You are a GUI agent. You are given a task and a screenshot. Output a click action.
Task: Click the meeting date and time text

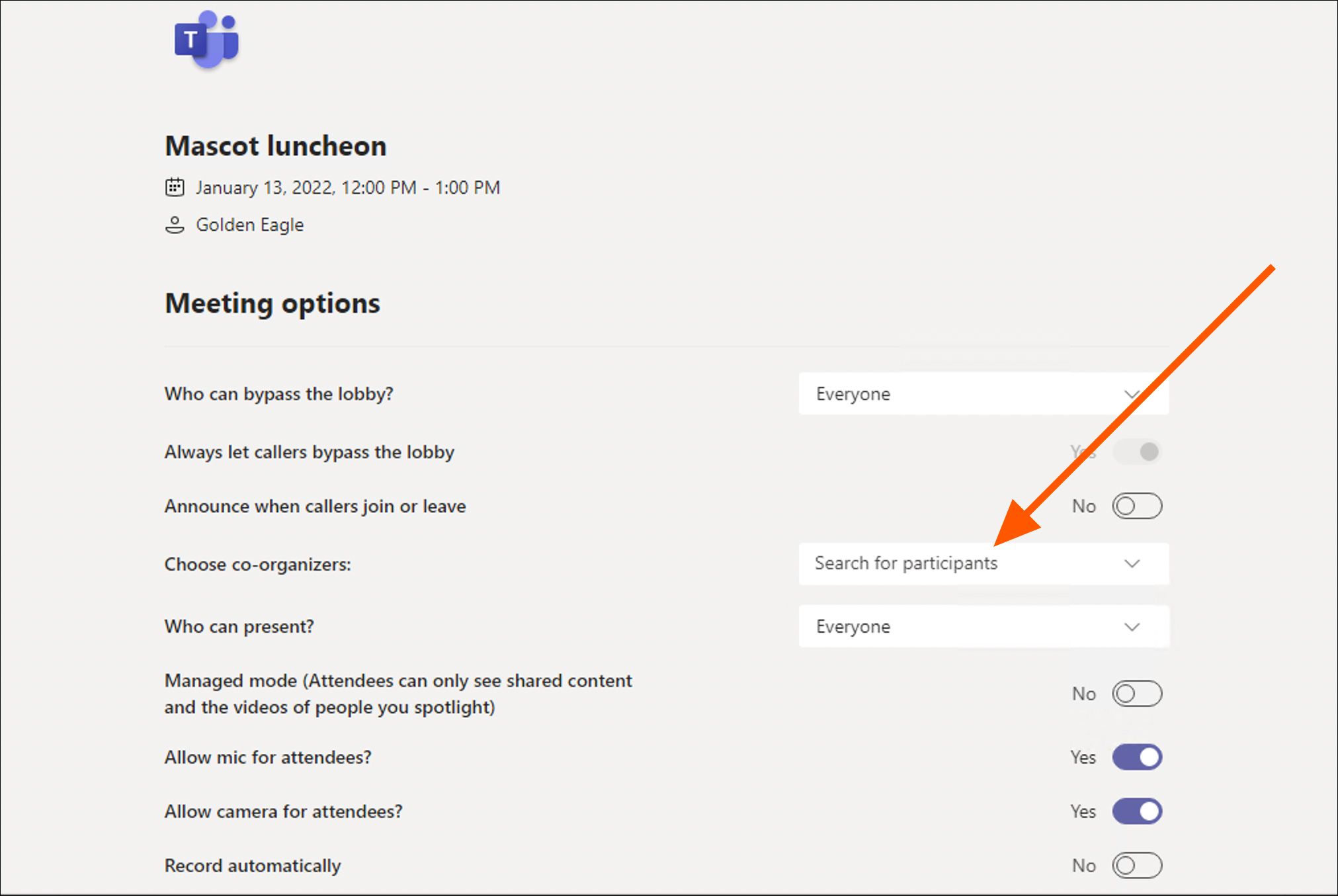click(x=348, y=188)
